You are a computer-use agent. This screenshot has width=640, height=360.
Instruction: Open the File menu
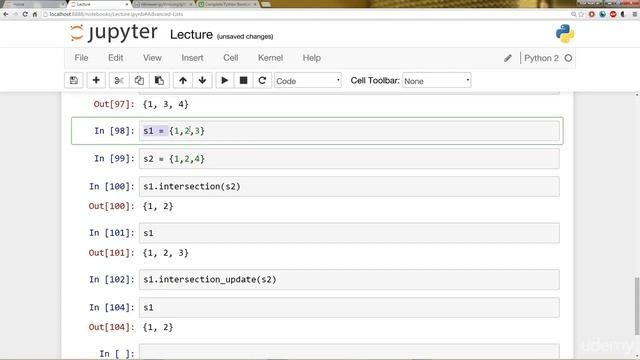pos(81,58)
